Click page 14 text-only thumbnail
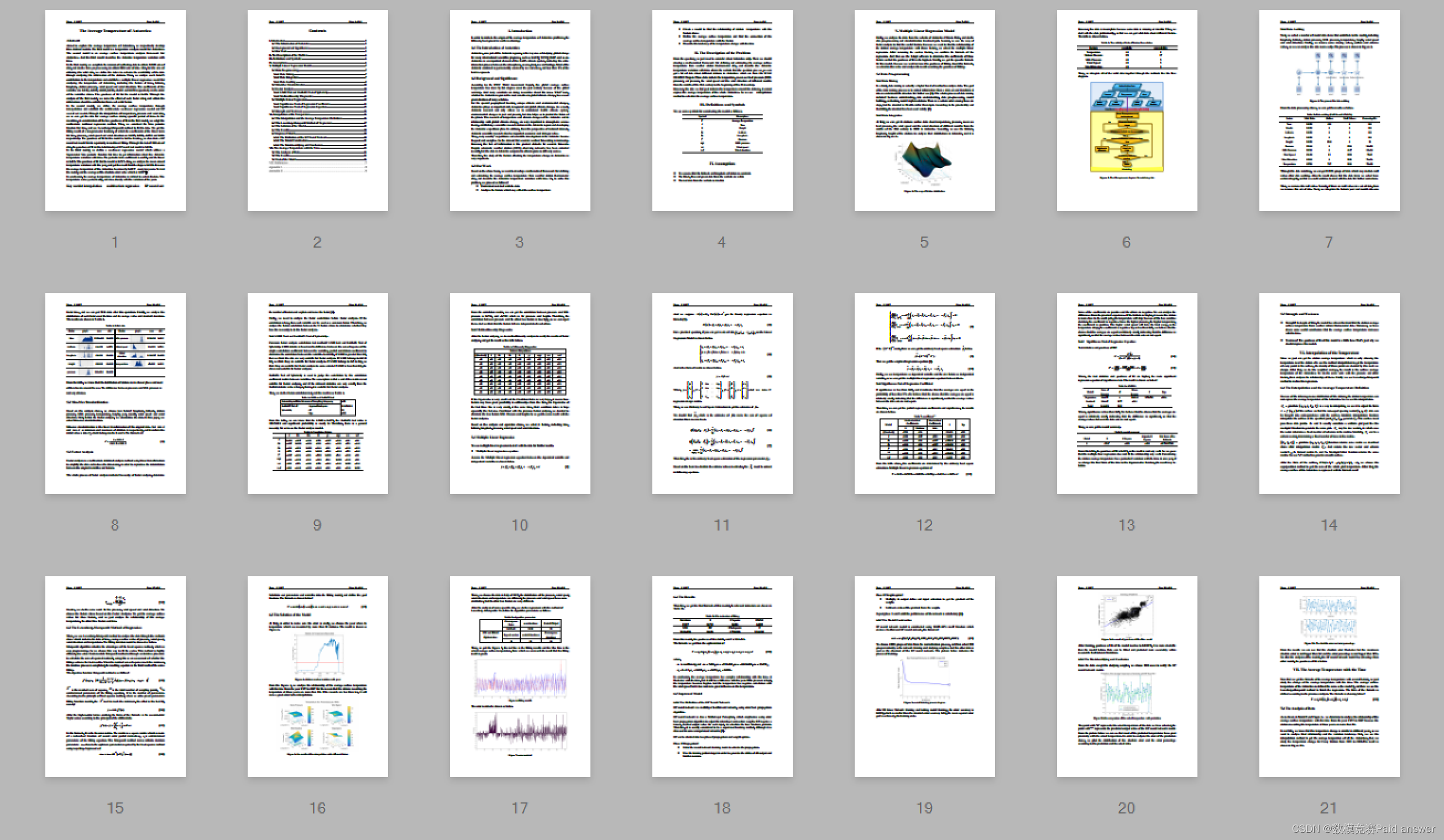Viewport: 1444px width, 840px height. (1329, 393)
